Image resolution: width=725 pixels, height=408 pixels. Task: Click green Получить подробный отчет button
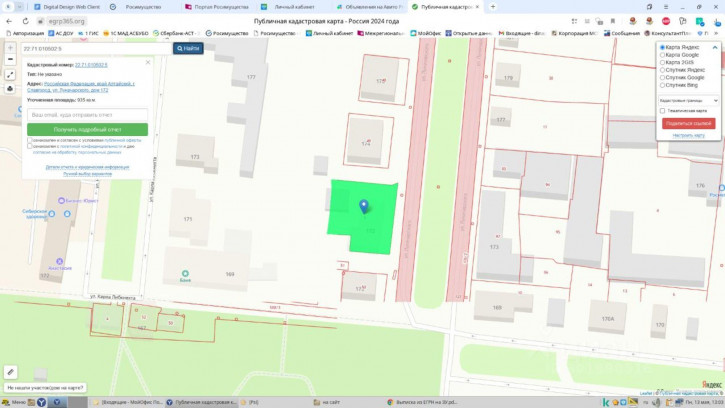point(87,130)
